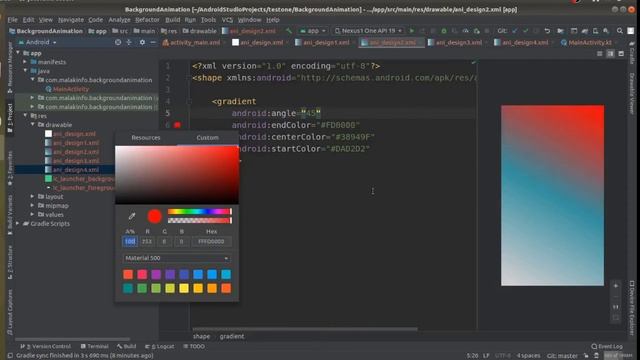Open Resource Manager side tab
The width and height of the screenshot is (640, 360).
click(10, 67)
